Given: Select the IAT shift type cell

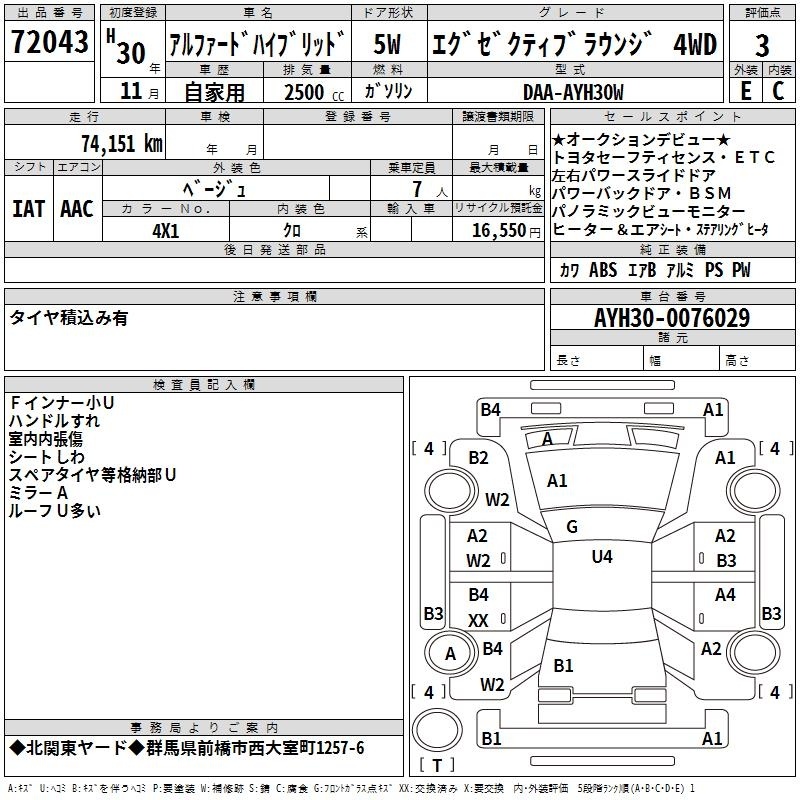Looking at the screenshot, I should (28, 208).
